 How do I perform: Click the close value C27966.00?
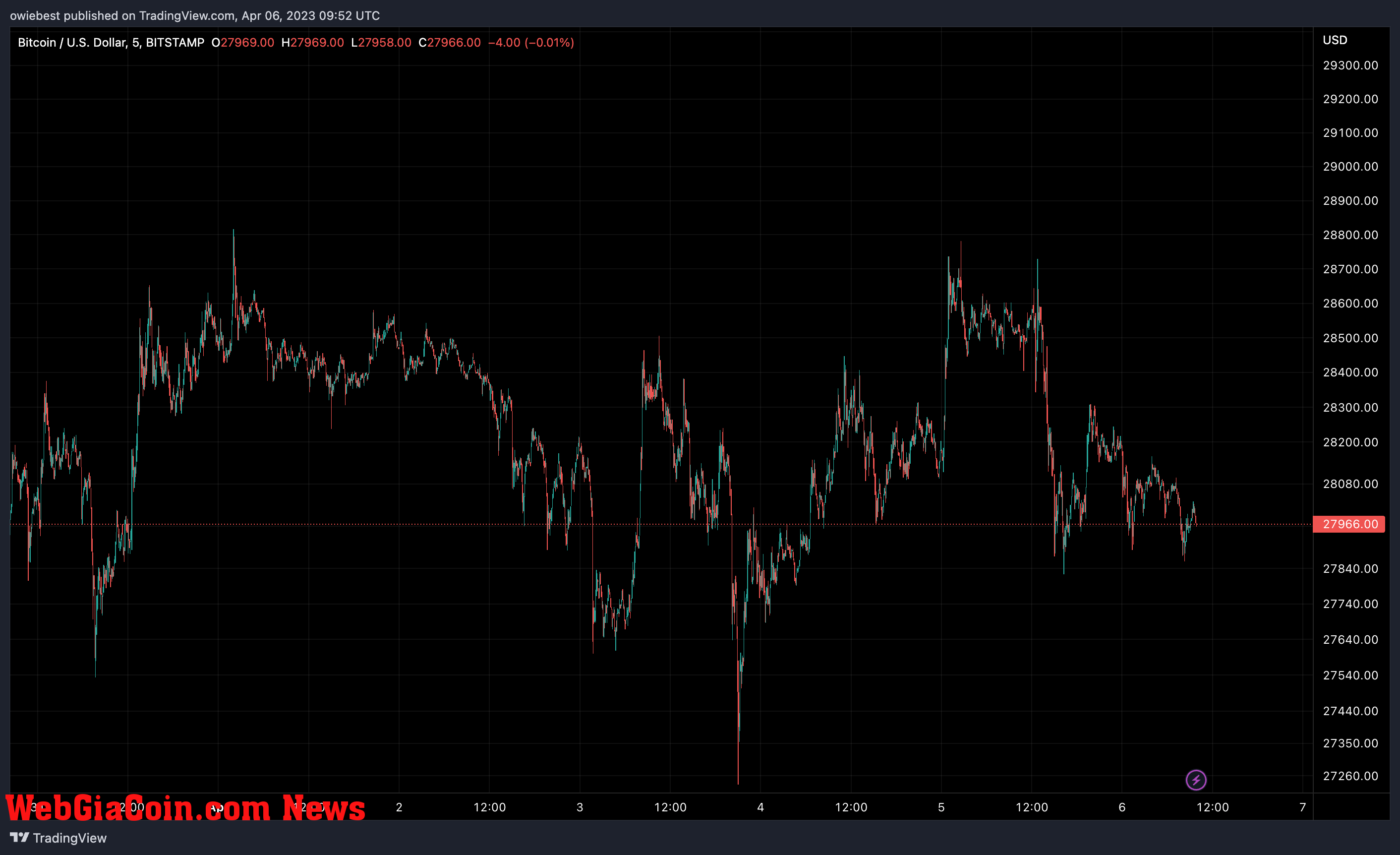[450, 43]
